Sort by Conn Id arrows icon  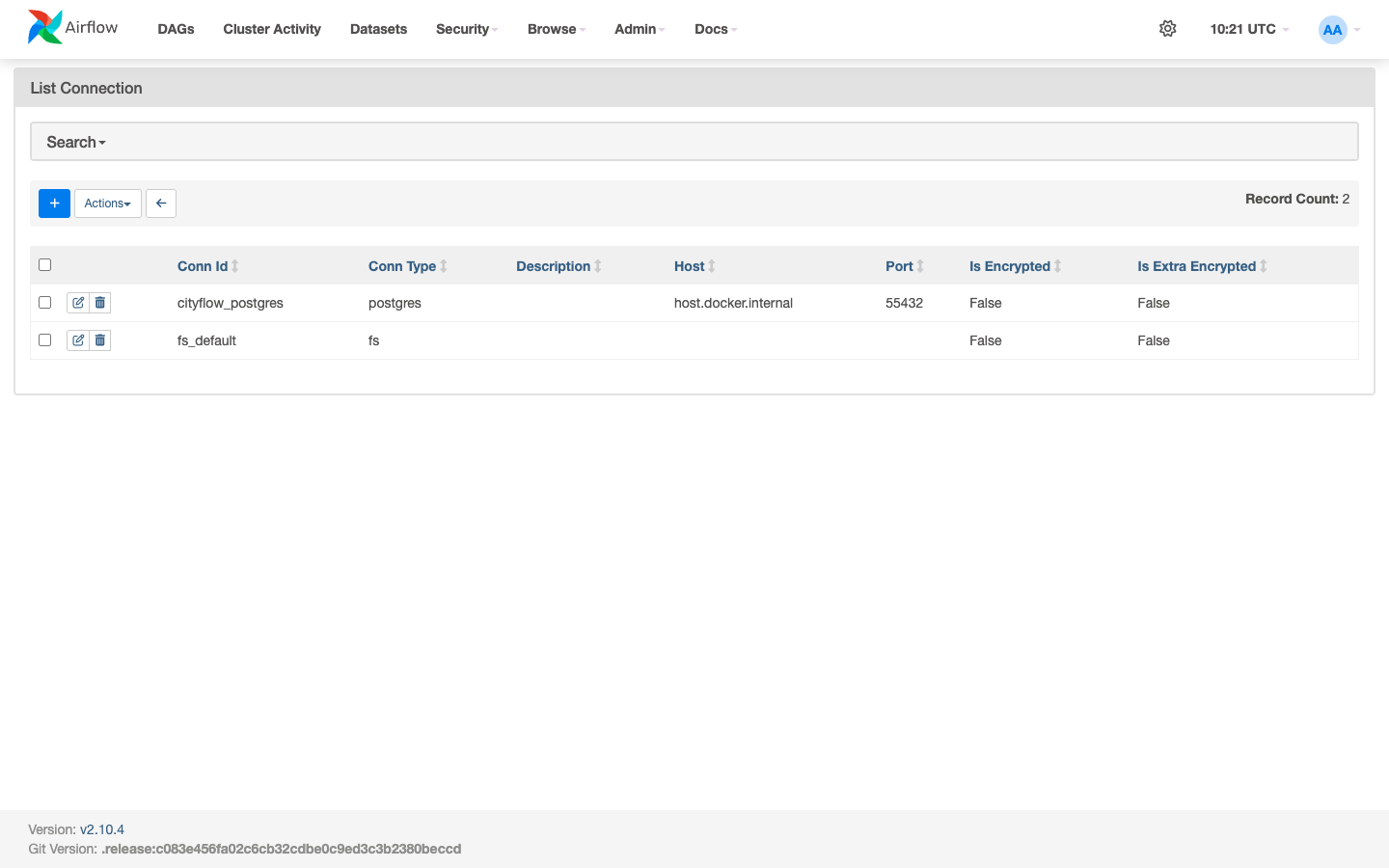click(x=235, y=266)
